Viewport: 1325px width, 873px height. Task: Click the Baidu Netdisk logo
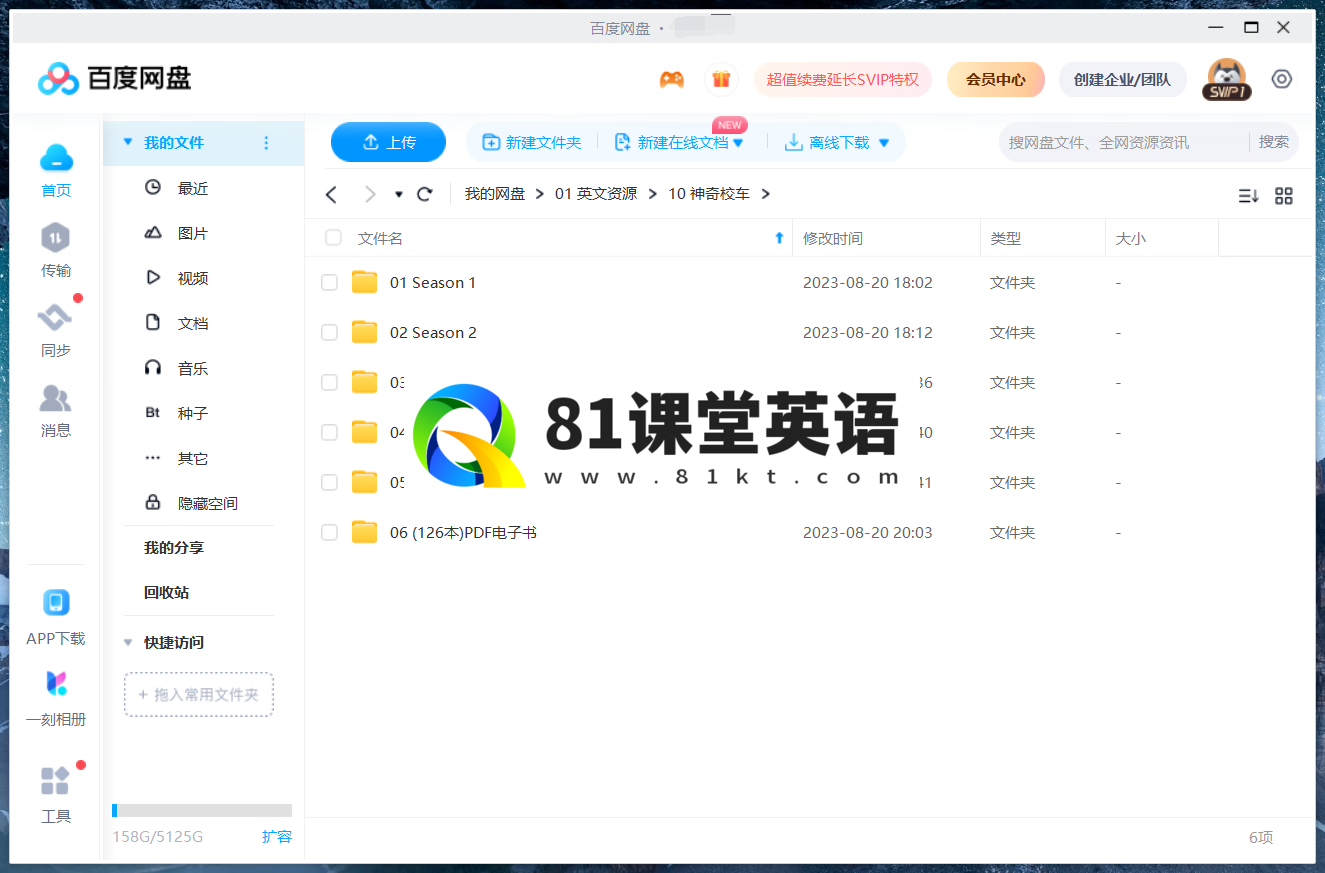tap(114, 78)
